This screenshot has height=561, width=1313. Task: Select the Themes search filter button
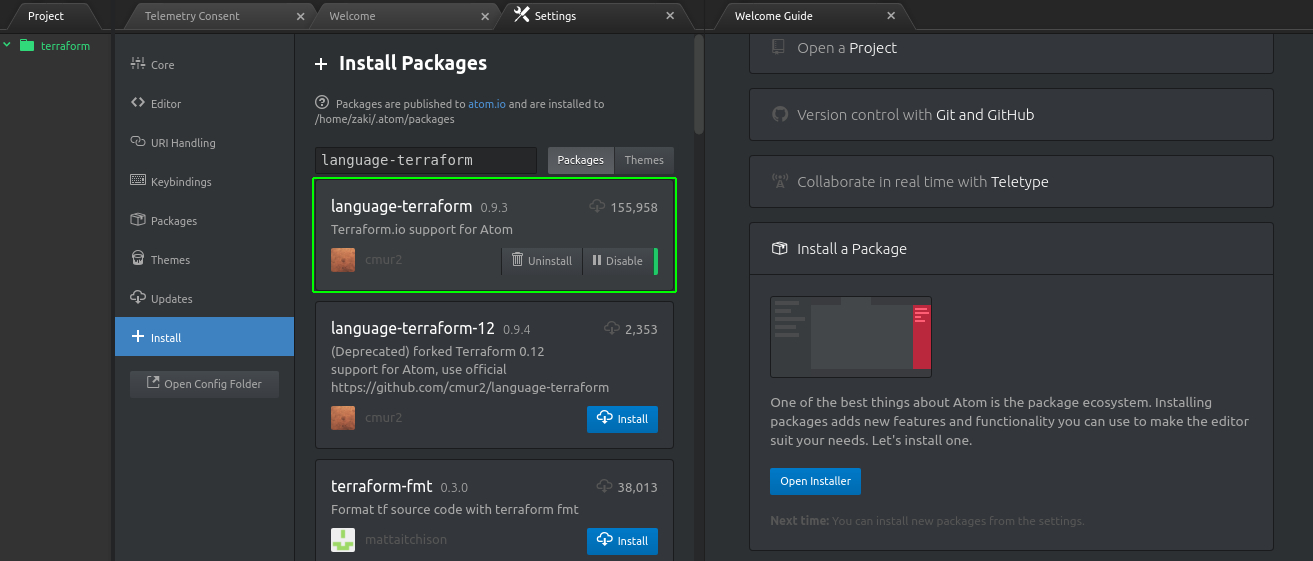644,160
